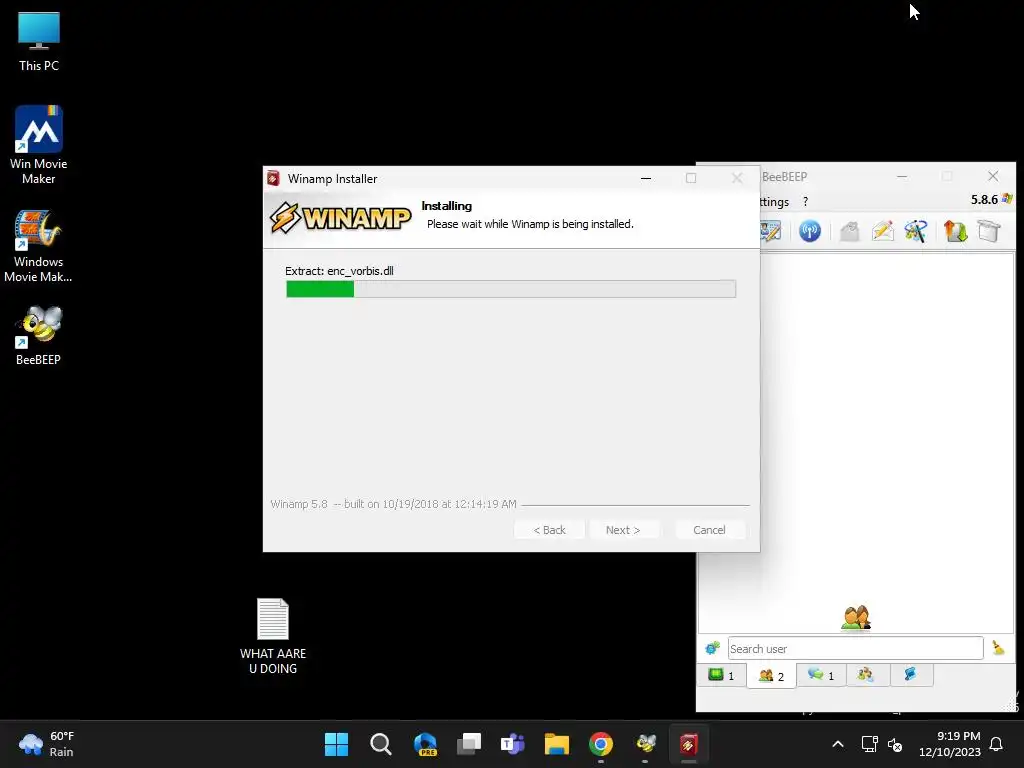This screenshot has width=1024, height=768.
Task: Click BeeBEEP group wizard wand icon
Action: (916, 231)
